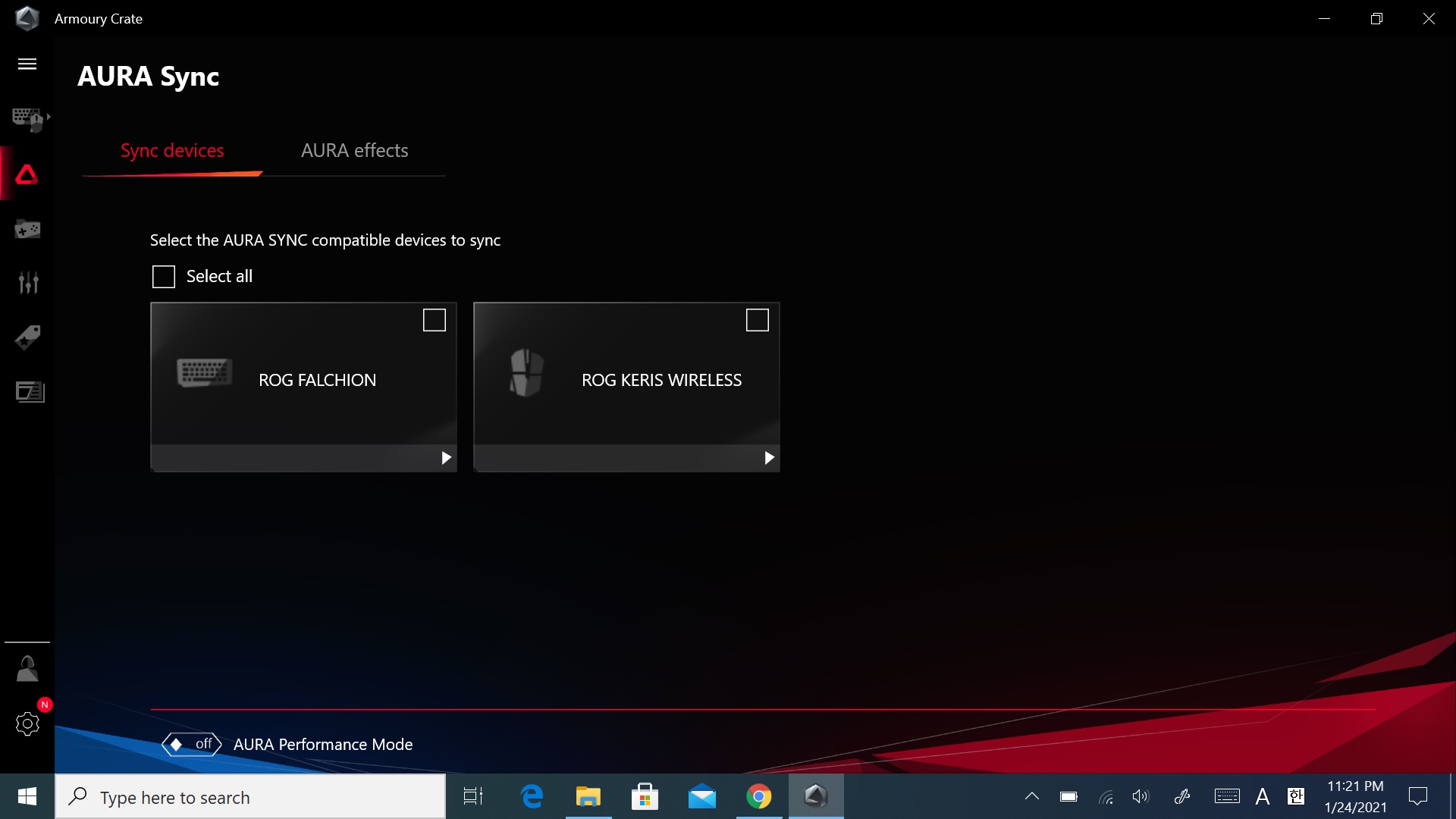Expand ROG KERIS WIRELESS card arrow
The image size is (1456, 819).
pyautogui.click(x=769, y=458)
